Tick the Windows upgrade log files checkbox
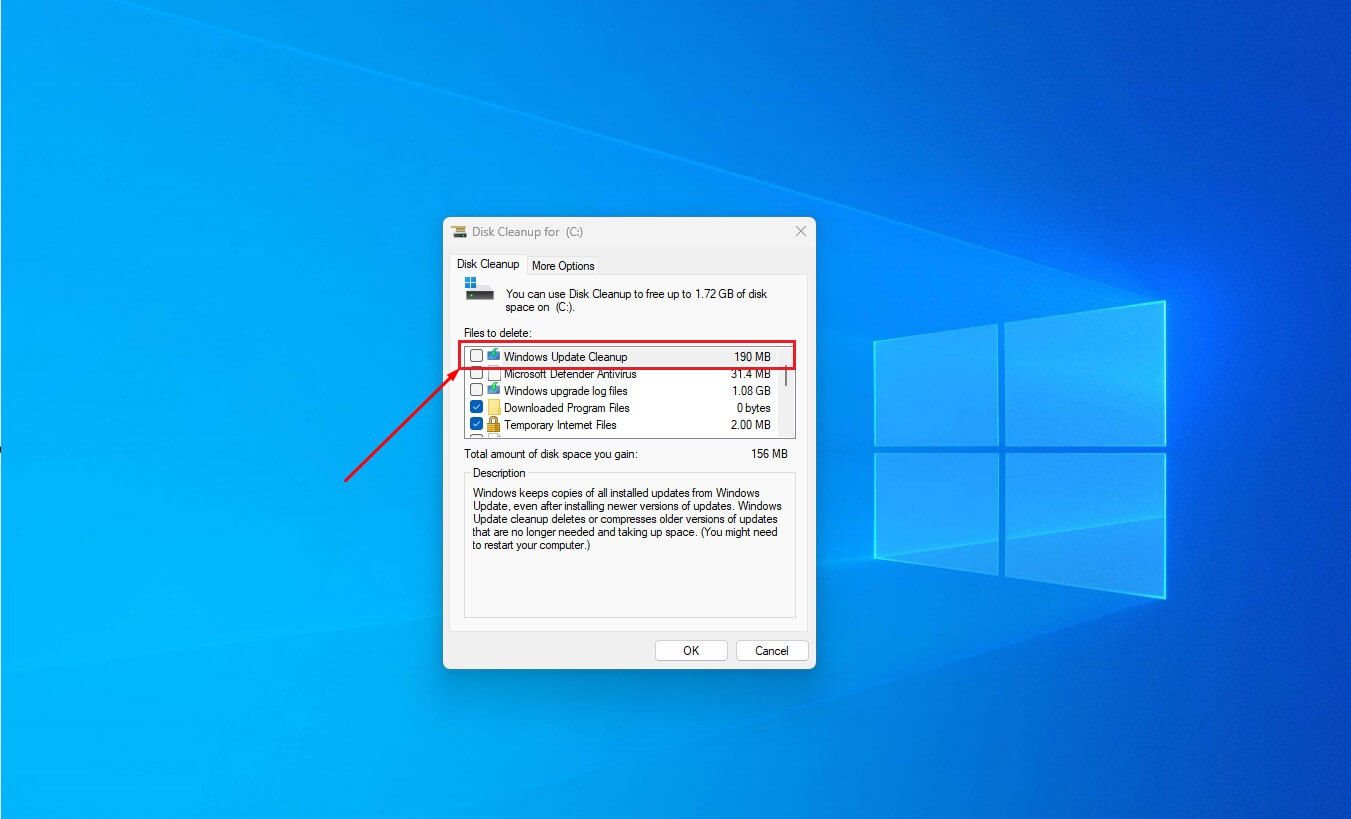The width and height of the screenshot is (1351, 819). (476, 390)
